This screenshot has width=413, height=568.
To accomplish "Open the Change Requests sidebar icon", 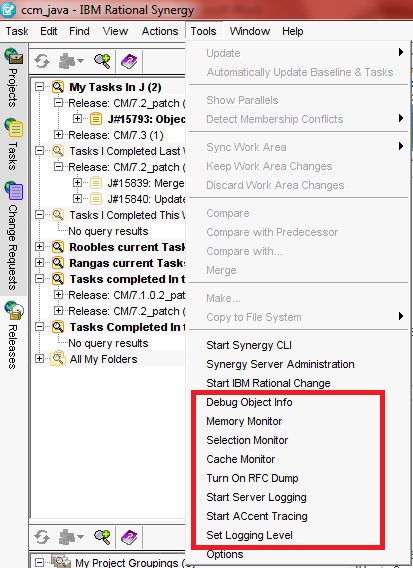I will (14, 191).
